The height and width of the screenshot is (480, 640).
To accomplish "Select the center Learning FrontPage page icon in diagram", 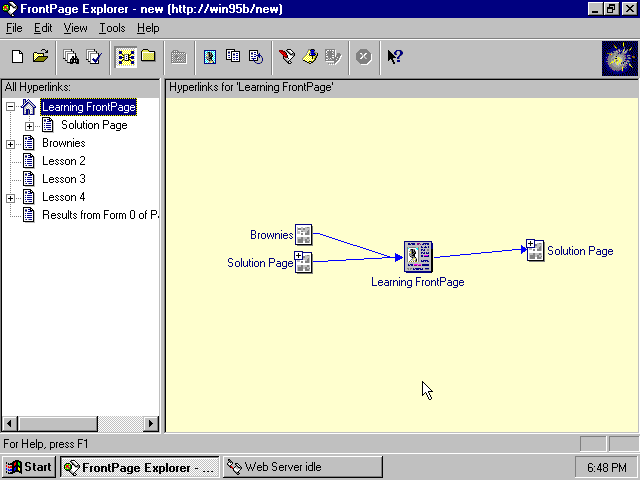I will [418, 256].
